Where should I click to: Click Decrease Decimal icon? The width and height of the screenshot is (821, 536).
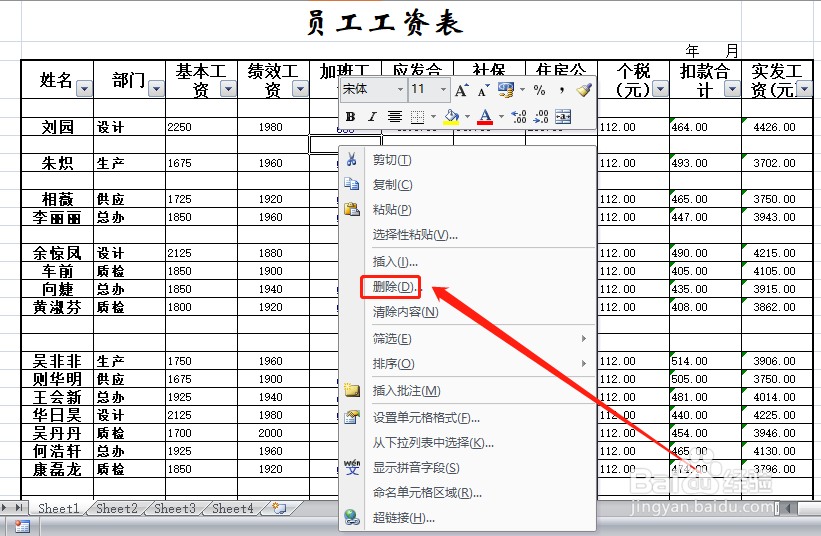click(x=540, y=117)
